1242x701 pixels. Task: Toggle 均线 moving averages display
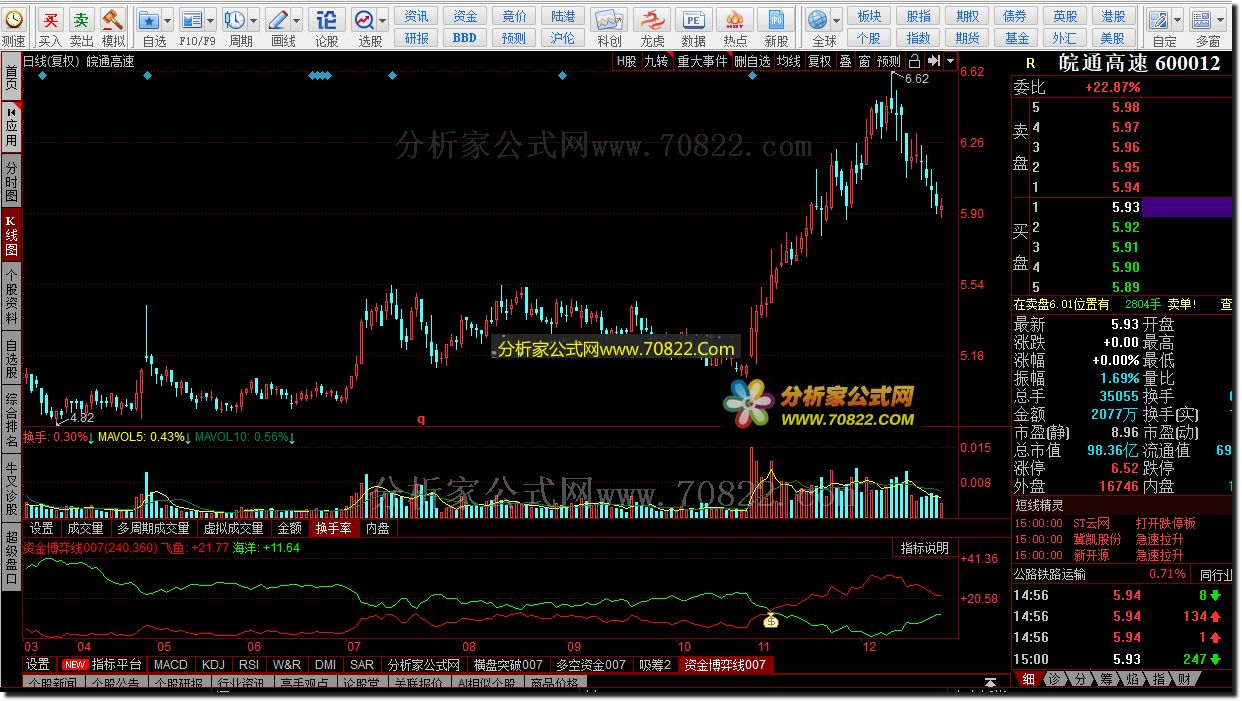click(789, 61)
